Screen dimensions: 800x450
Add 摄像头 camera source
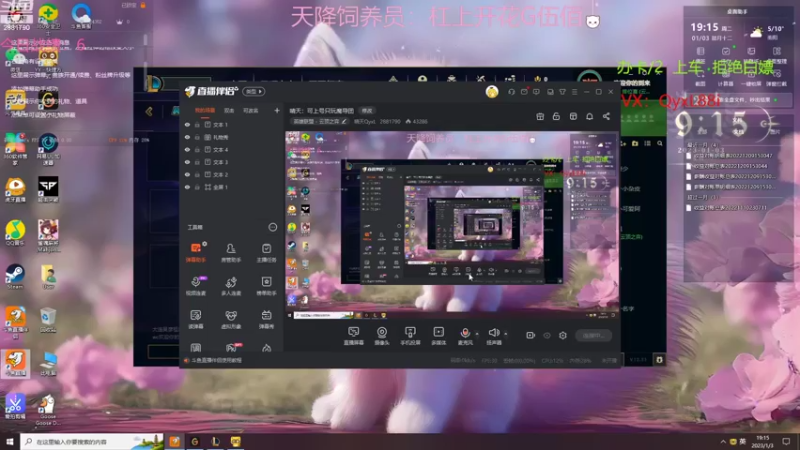point(382,336)
